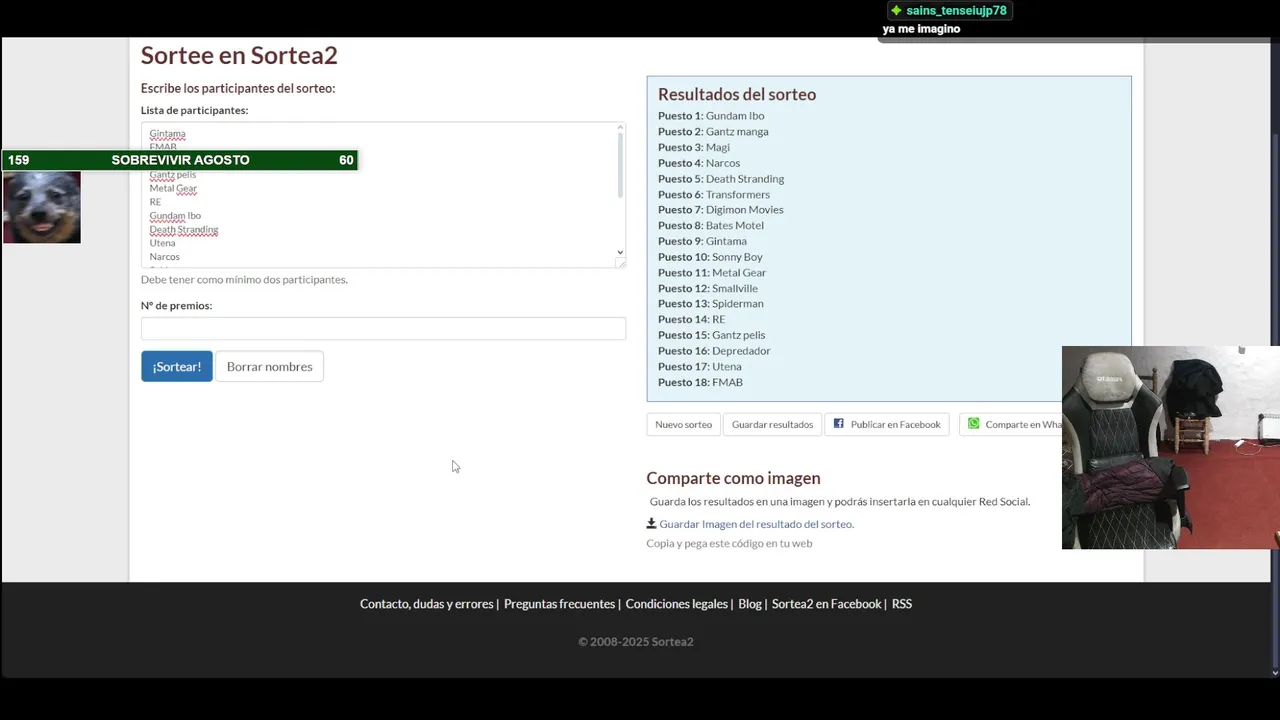1280x720 pixels.
Task: Open the RSS footer link
Action: [902, 604]
